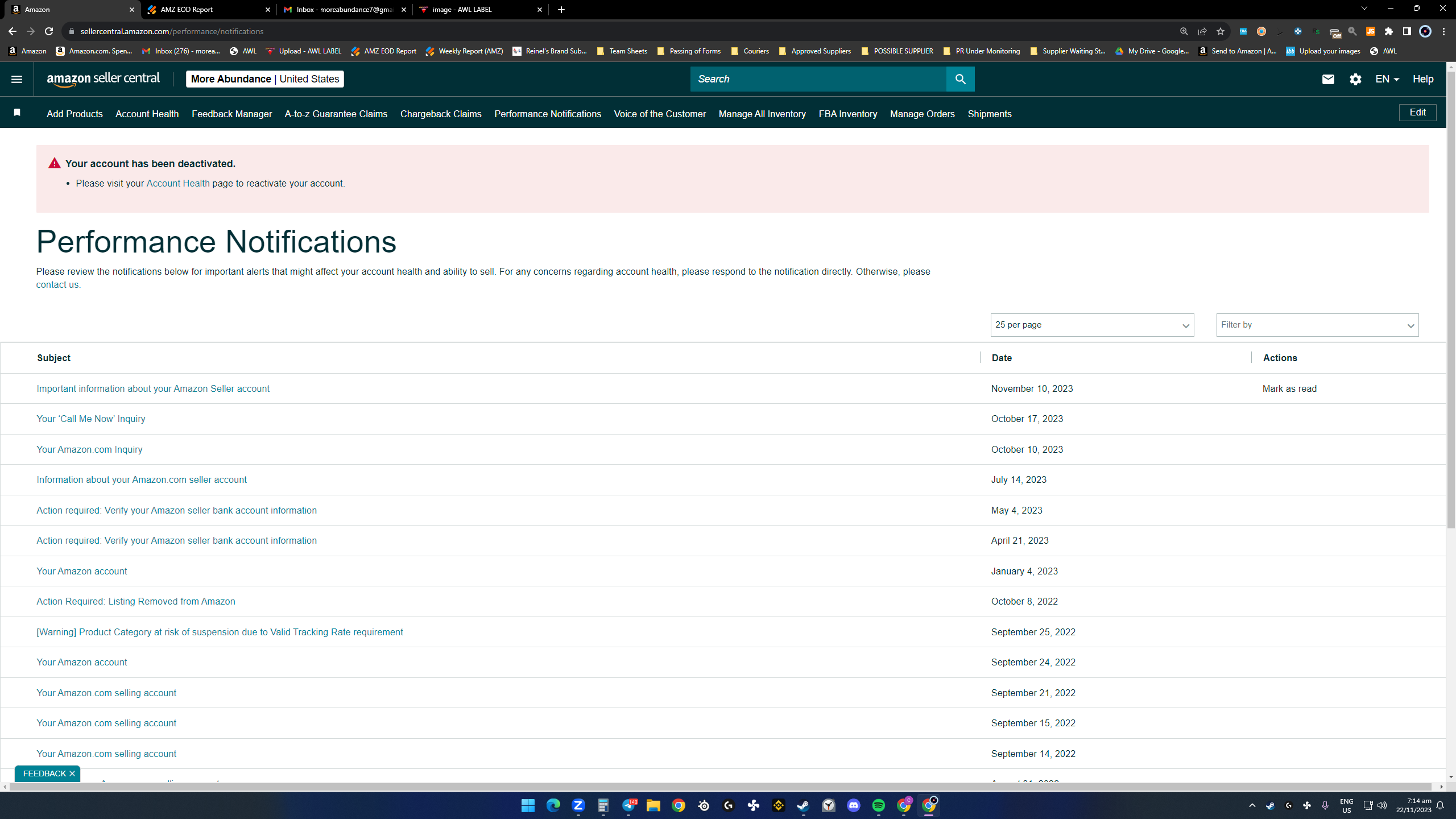Open Add Products in the navigation bar
This screenshot has height=819, width=1456.
coord(75,114)
